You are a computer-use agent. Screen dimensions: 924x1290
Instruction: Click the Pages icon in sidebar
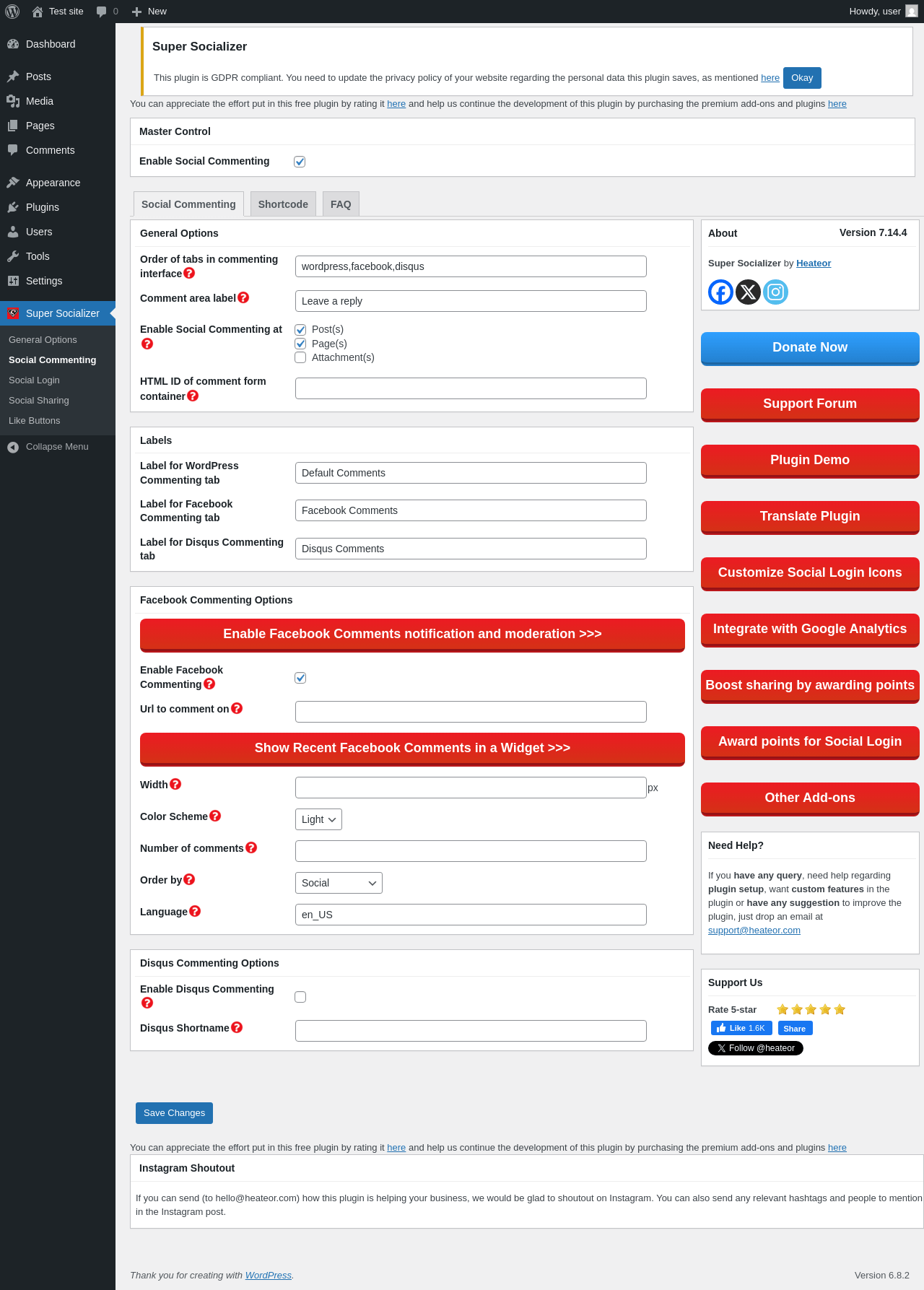[x=13, y=126]
